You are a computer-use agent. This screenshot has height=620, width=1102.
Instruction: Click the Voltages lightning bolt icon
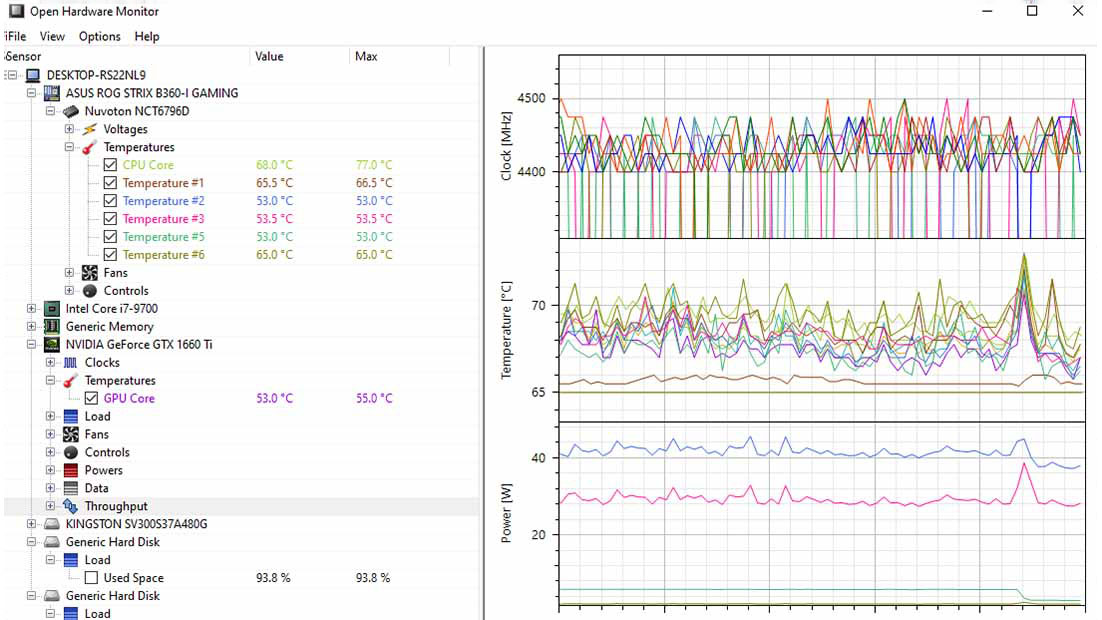point(90,129)
